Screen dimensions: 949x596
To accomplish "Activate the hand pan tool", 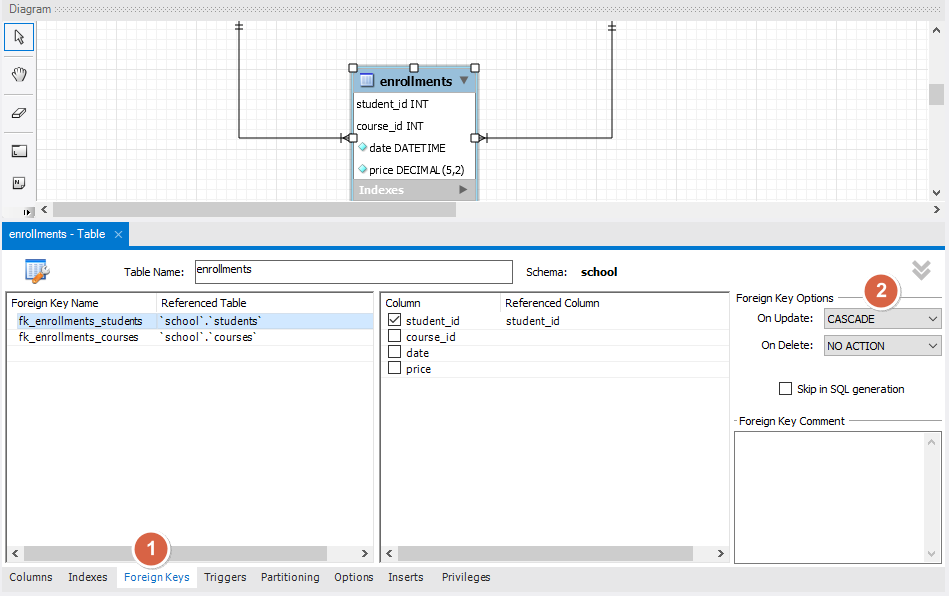I will [x=19, y=75].
